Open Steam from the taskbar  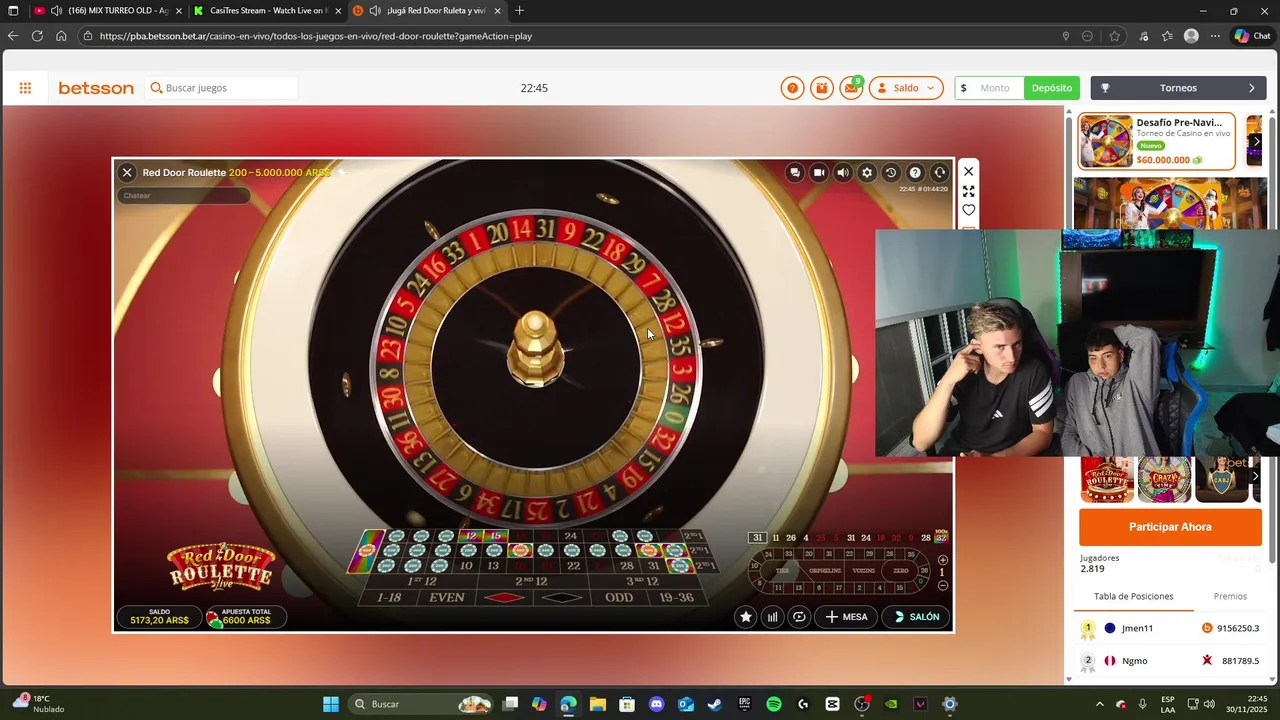(x=715, y=704)
